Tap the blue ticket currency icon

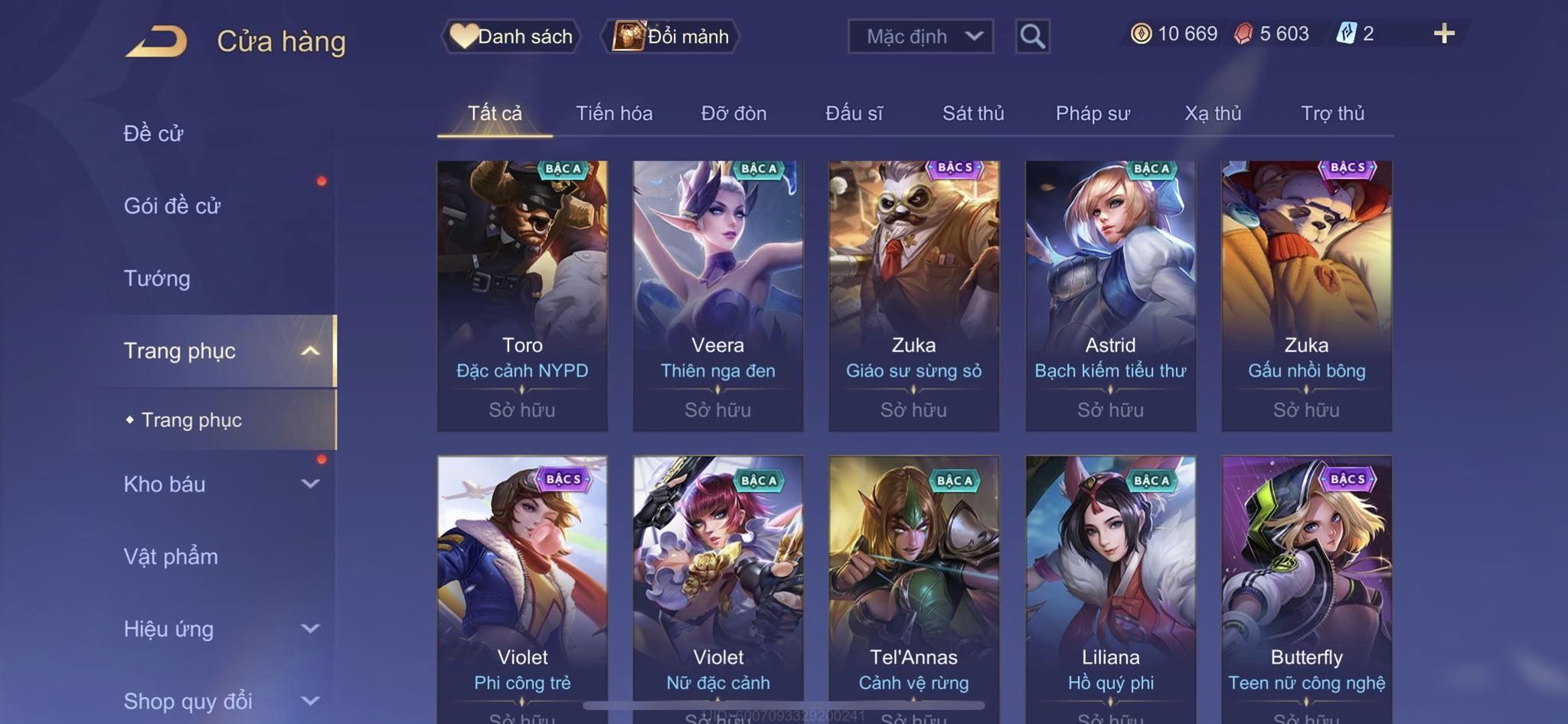pyautogui.click(x=1347, y=34)
